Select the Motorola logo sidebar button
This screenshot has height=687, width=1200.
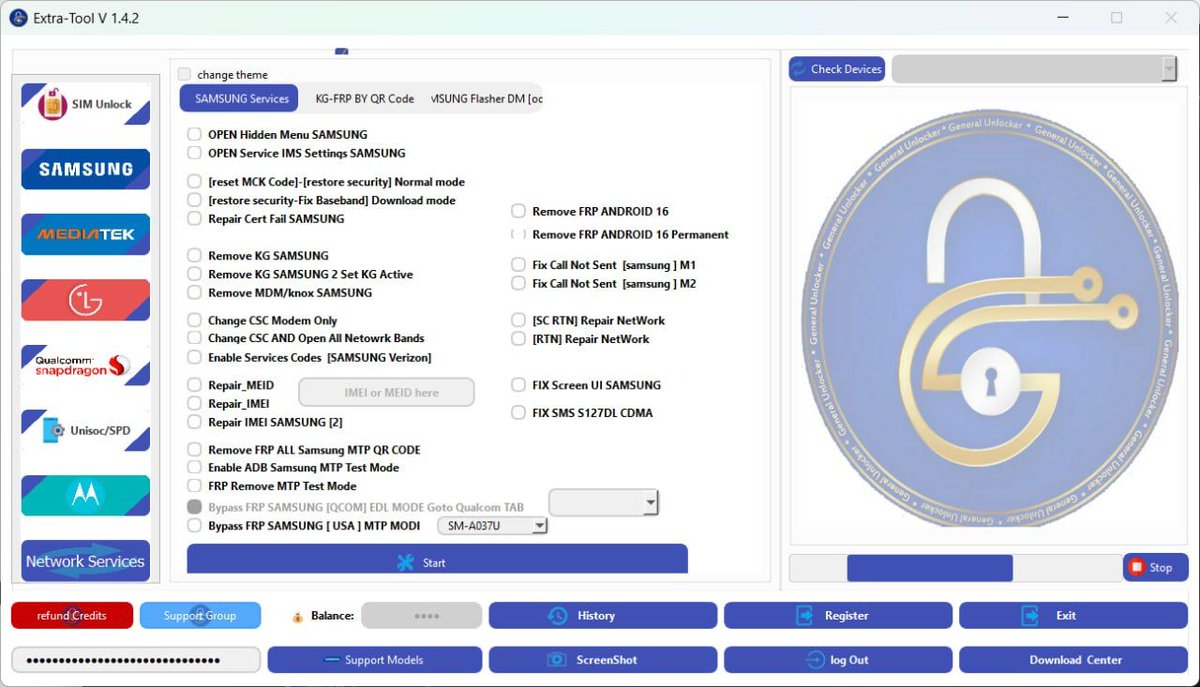click(x=86, y=496)
